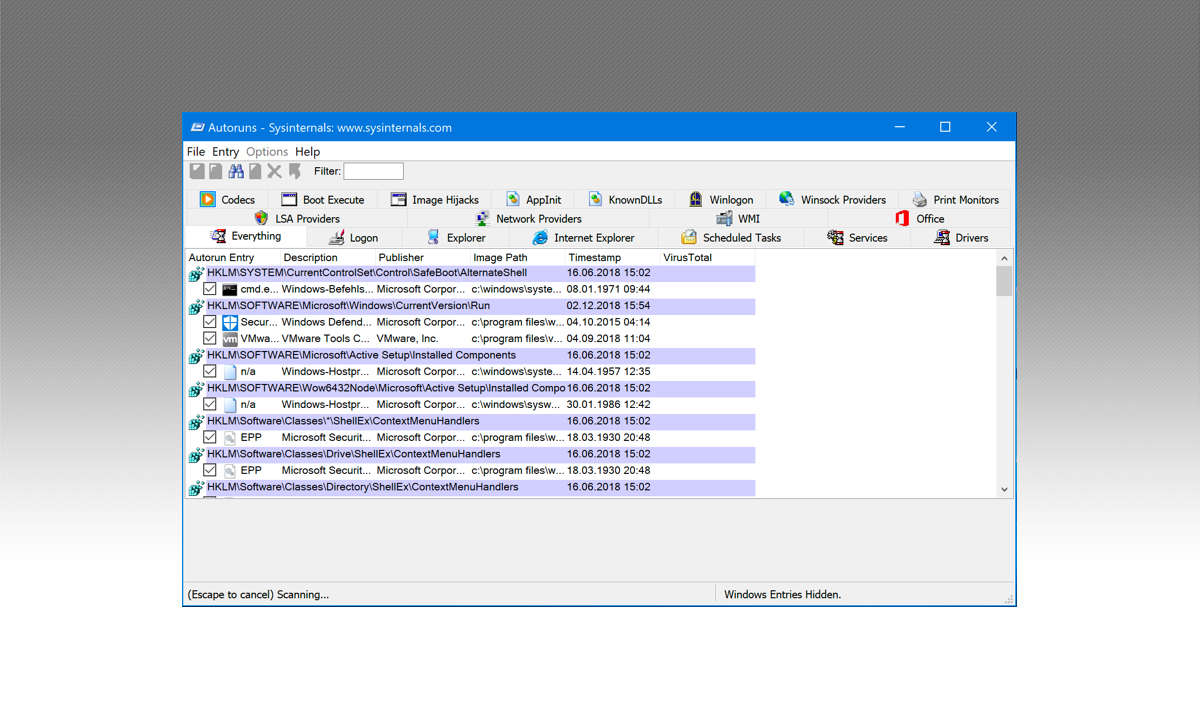Open the Office tab
This screenshot has width=1200, height=720.
click(919, 218)
